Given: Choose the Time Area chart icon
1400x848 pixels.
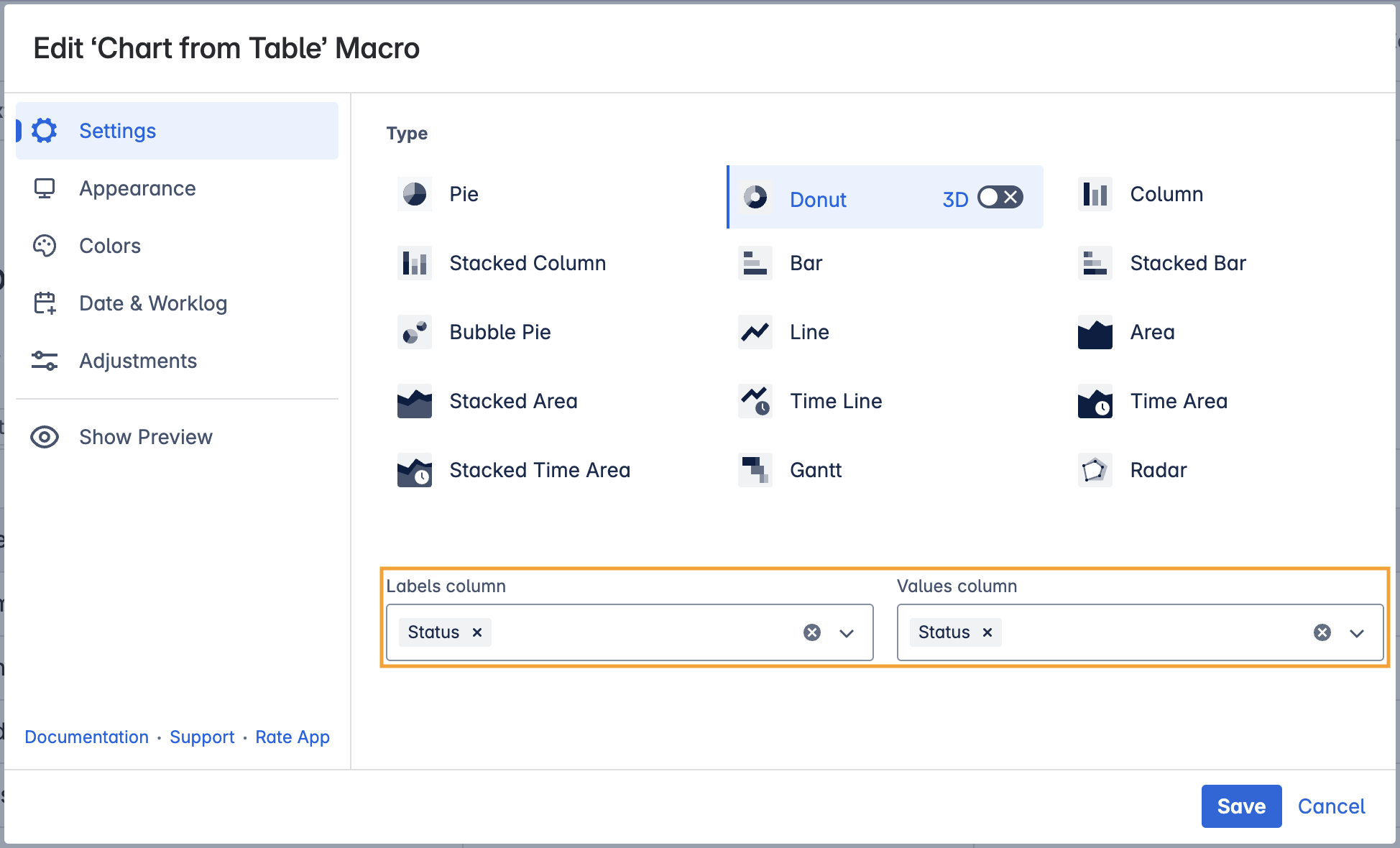Looking at the screenshot, I should click(1095, 401).
